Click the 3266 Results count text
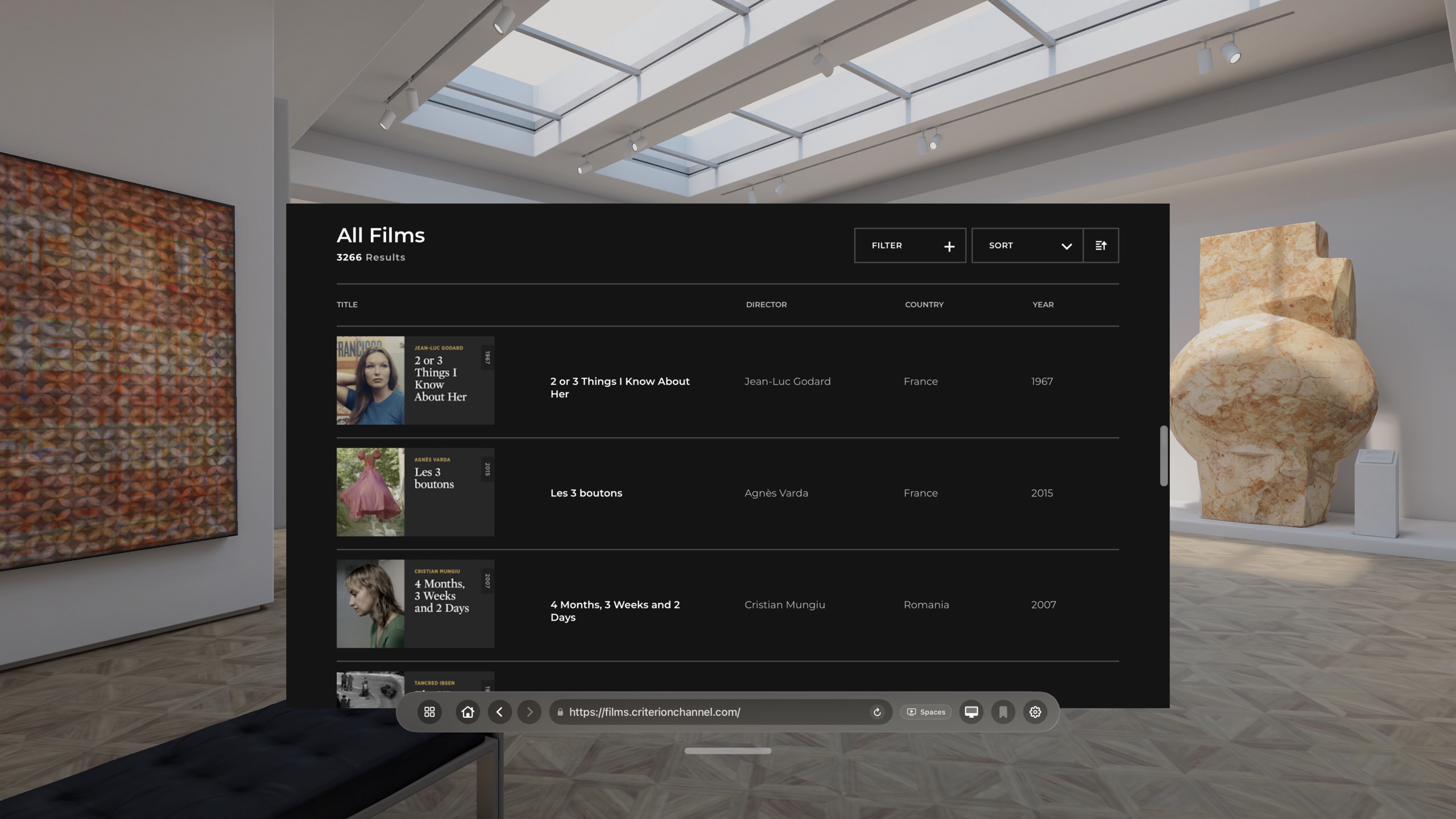The height and width of the screenshot is (819, 1456). (371, 257)
